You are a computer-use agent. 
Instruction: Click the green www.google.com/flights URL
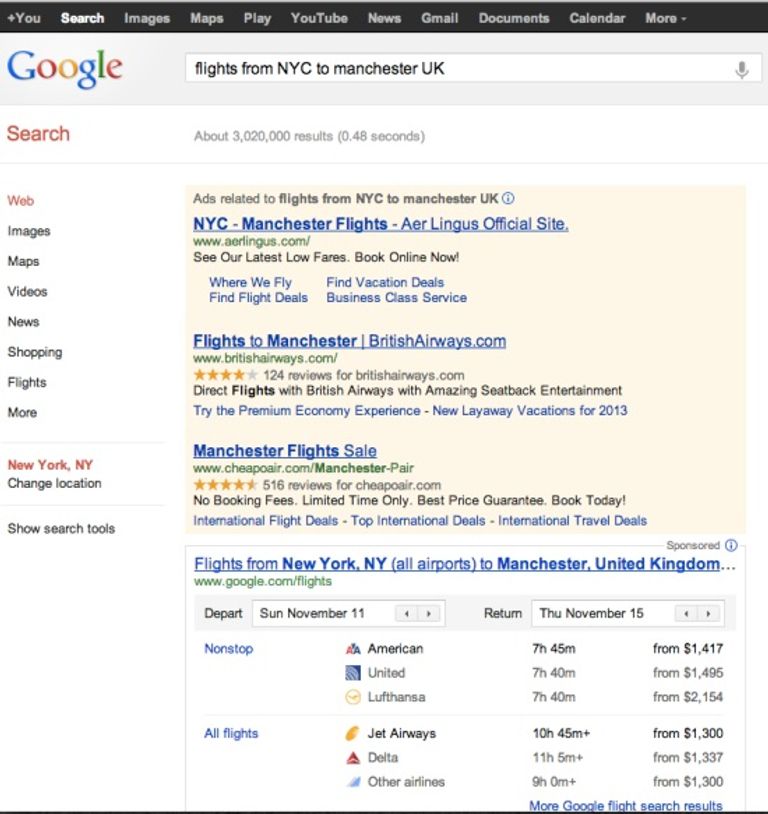263,581
